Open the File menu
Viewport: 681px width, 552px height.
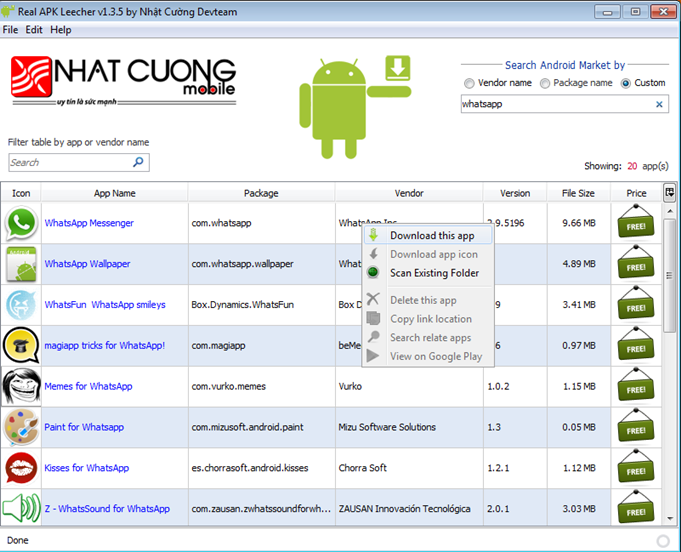[10, 30]
